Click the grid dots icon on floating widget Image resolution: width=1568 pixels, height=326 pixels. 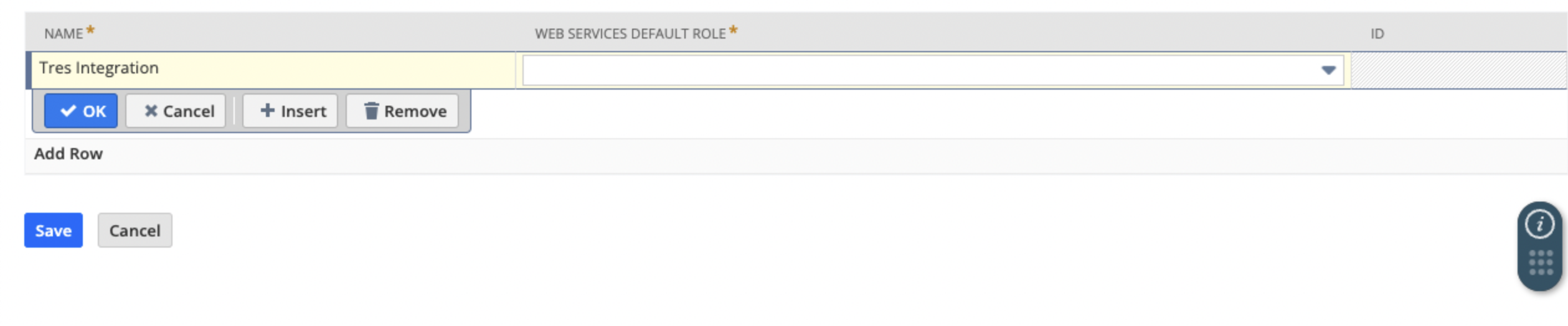1540,263
